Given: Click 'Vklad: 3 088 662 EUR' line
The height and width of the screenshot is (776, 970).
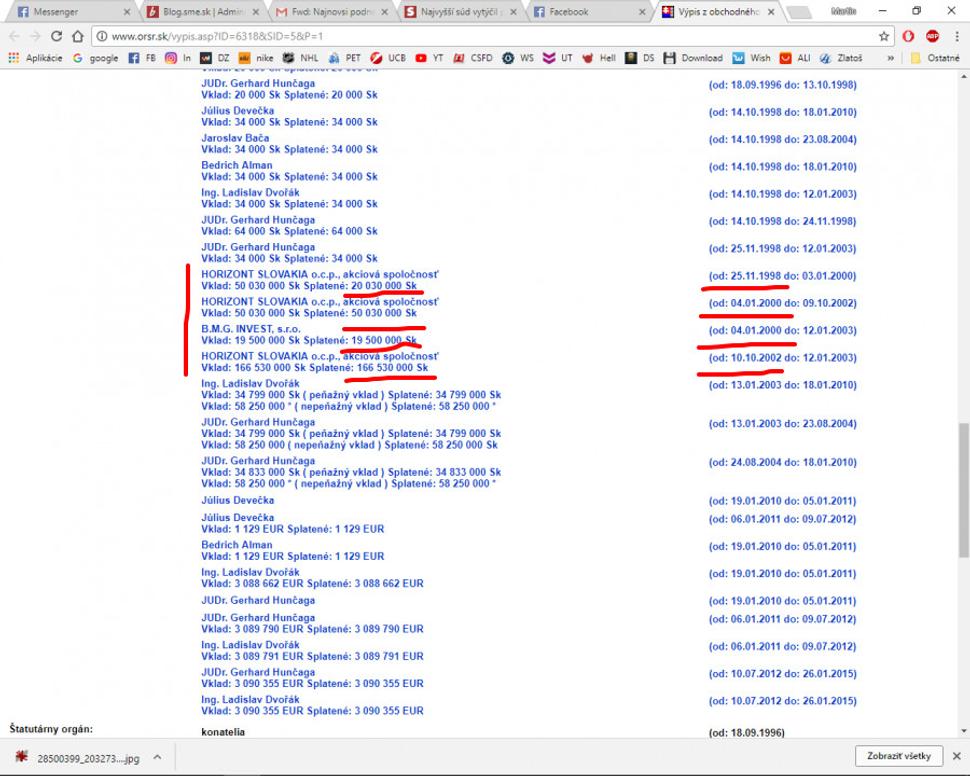Looking at the screenshot, I should pyautogui.click(x=312, y=584).
